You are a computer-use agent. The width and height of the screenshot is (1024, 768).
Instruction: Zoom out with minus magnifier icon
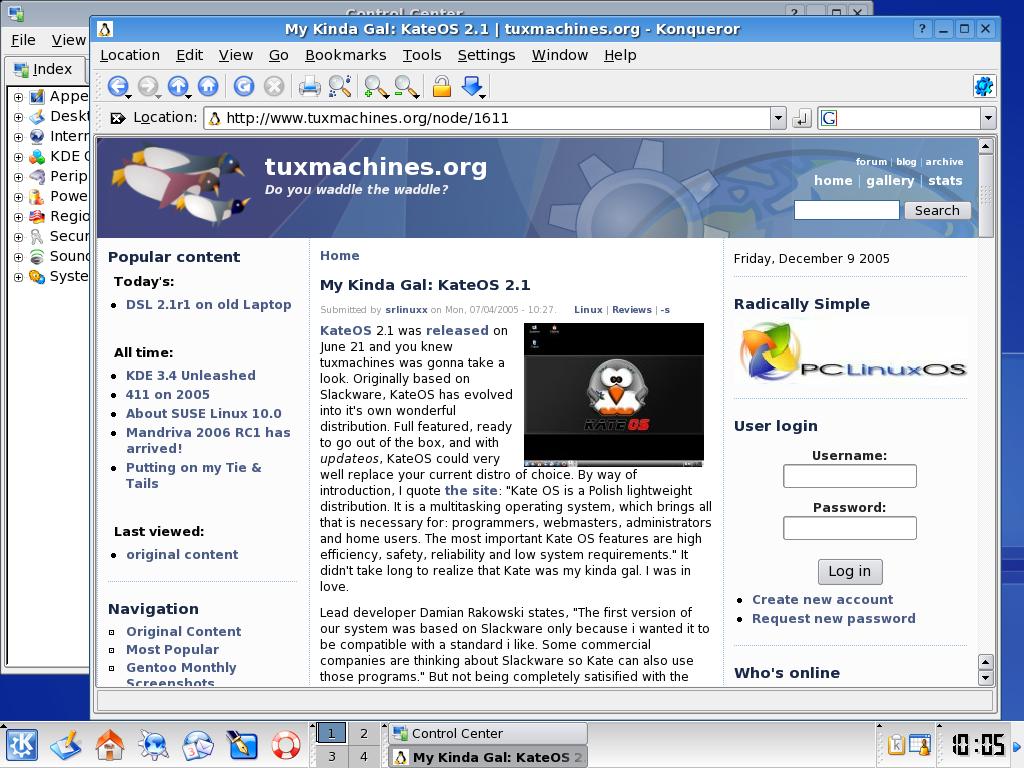(406, 86)
